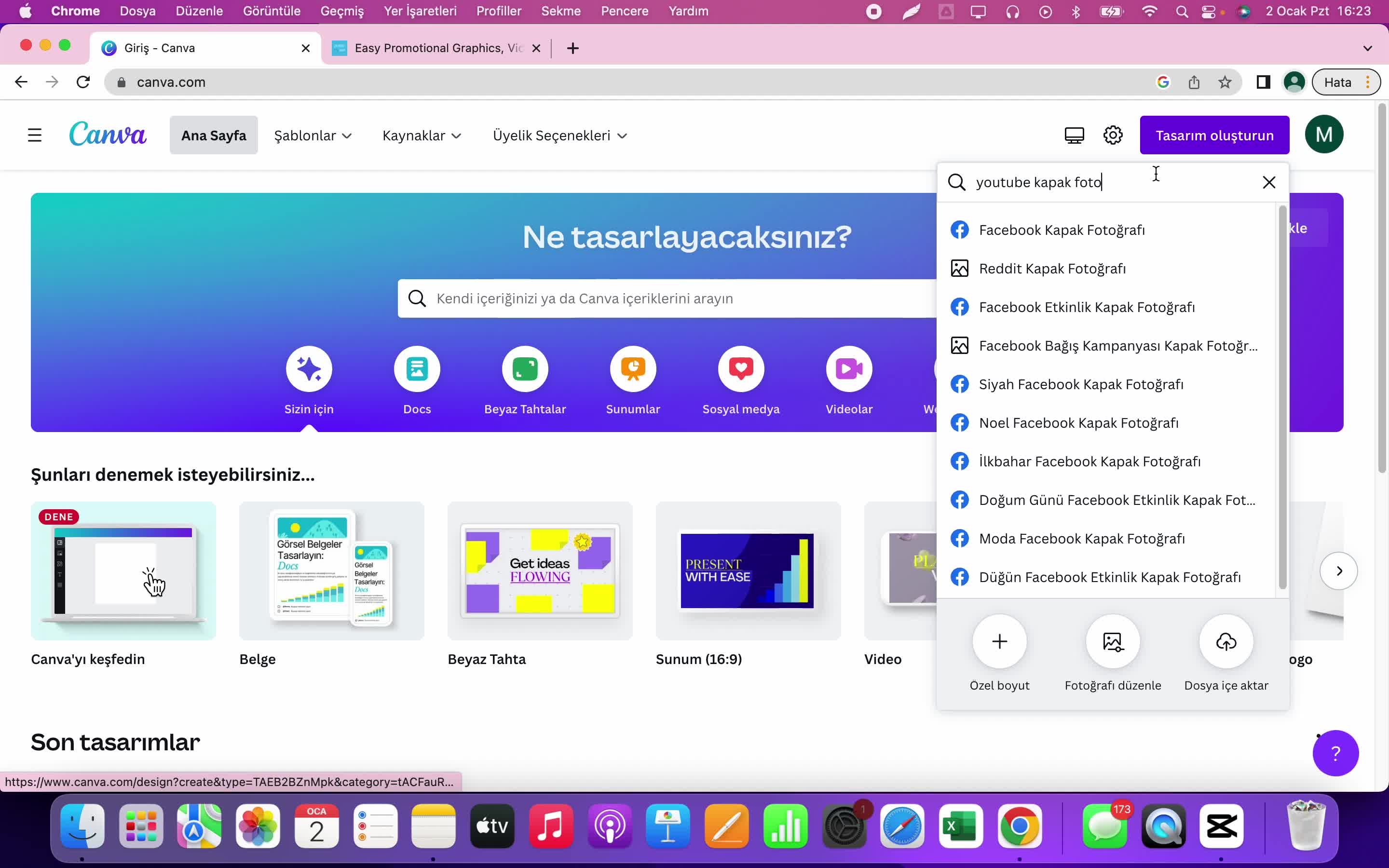This screenshot has width=1389, height=868.
Task: Select the Docs category icon
Action: pyautogui.click(x=417, y=368)
